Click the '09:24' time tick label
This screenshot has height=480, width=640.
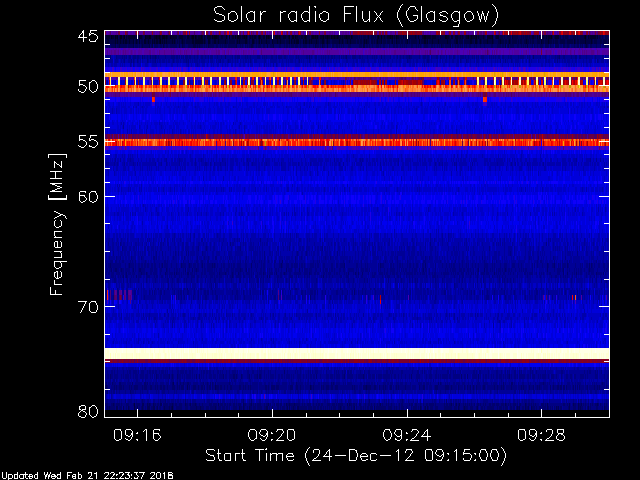click(x=407, y=435)
